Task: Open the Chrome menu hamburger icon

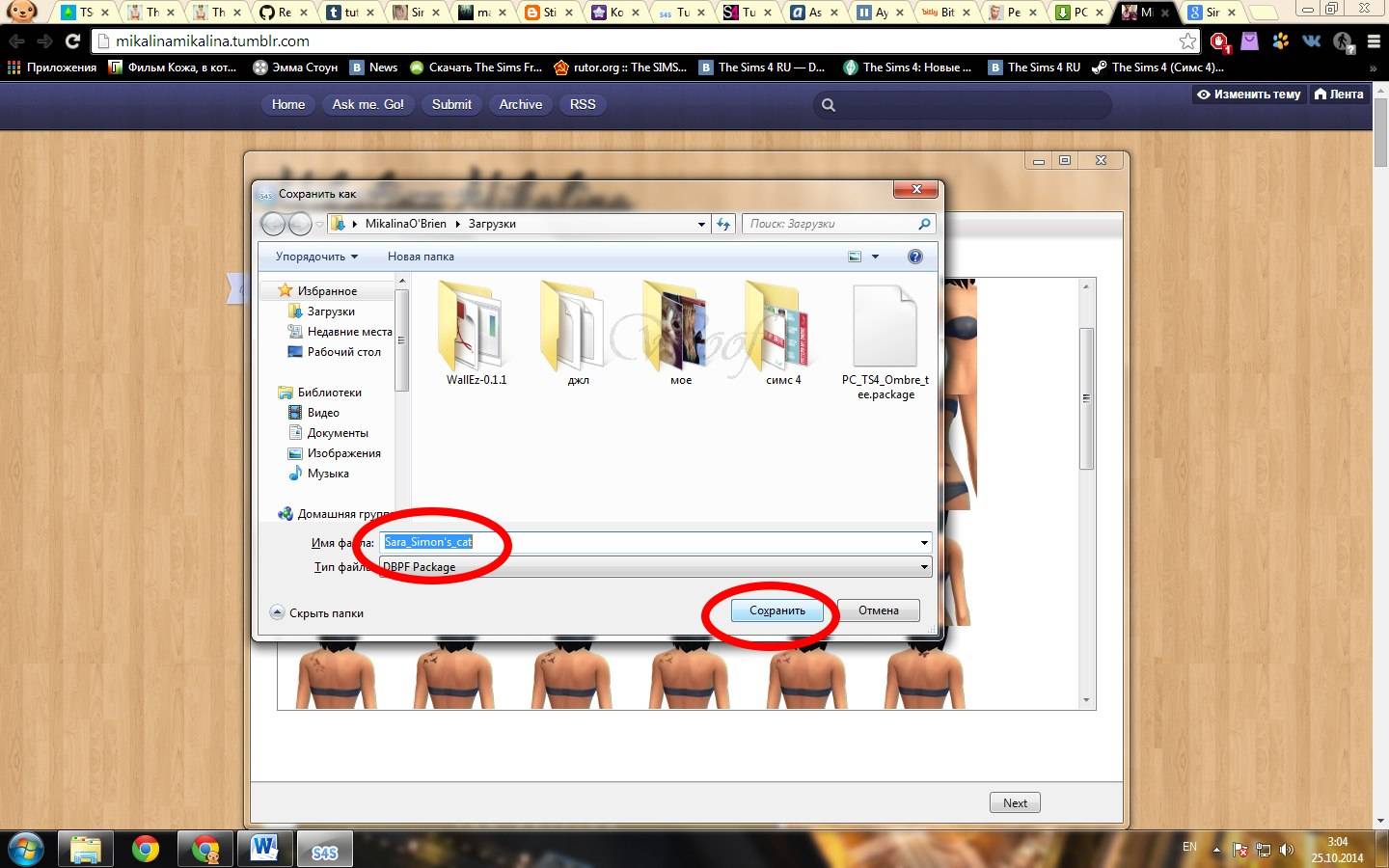Action: click(x=1374, y=41)
